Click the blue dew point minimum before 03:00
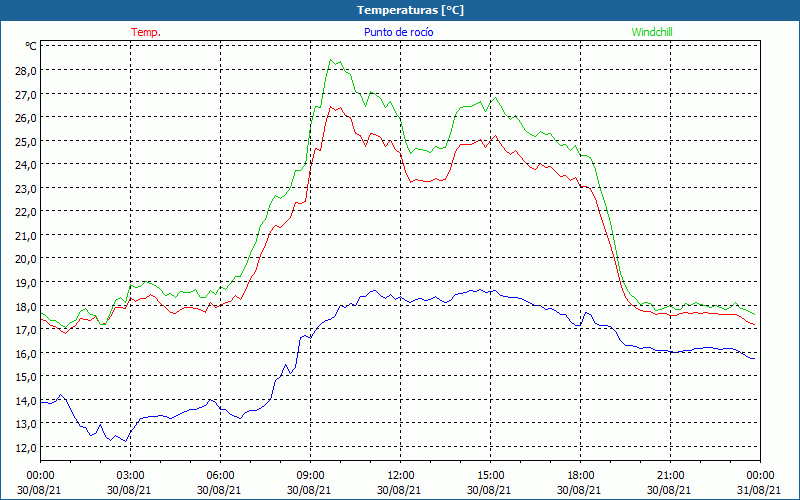This screenshot has height=500, width=800. point(126,441)
